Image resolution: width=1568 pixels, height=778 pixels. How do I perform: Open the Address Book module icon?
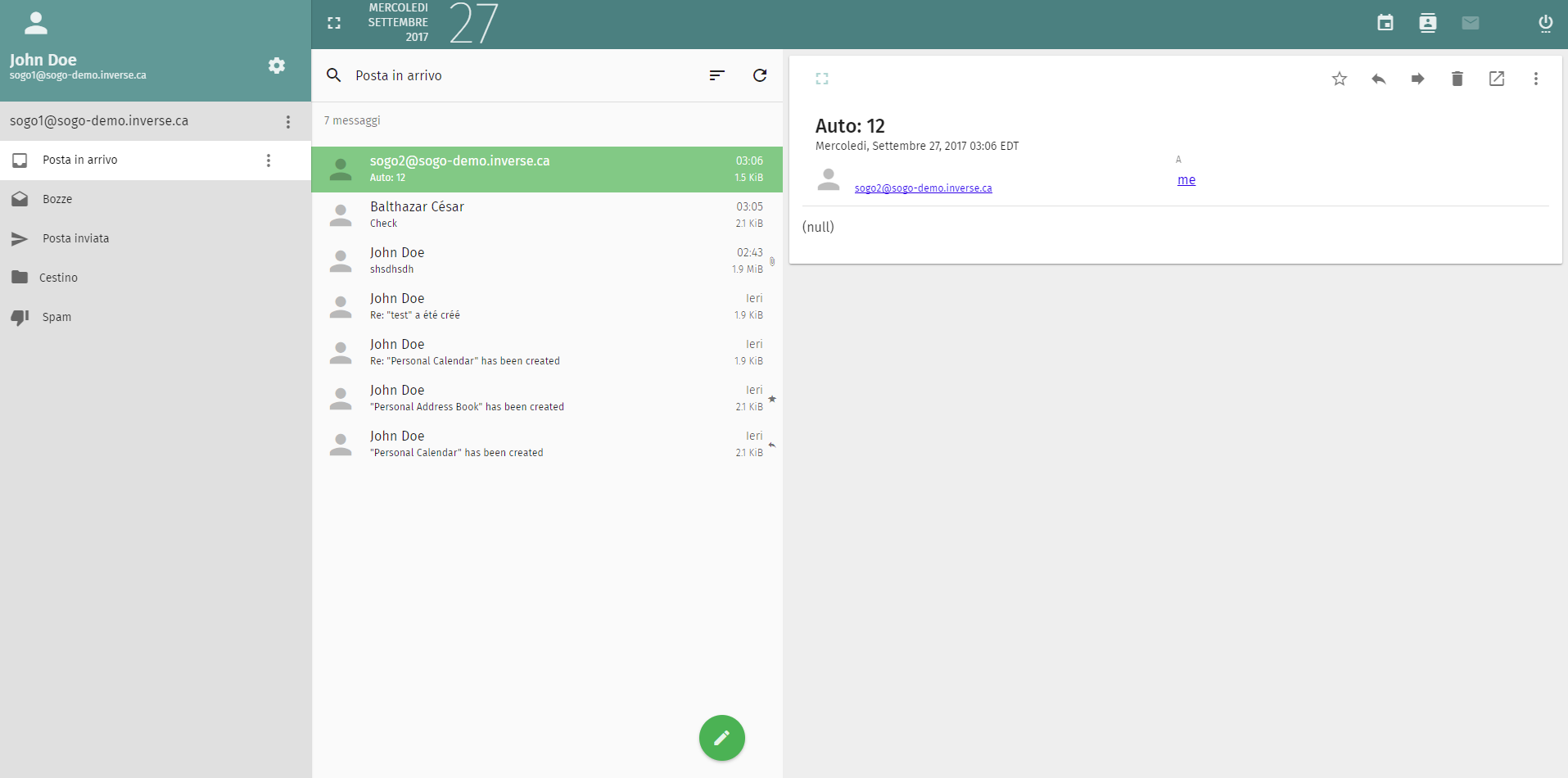[1428, 23]
